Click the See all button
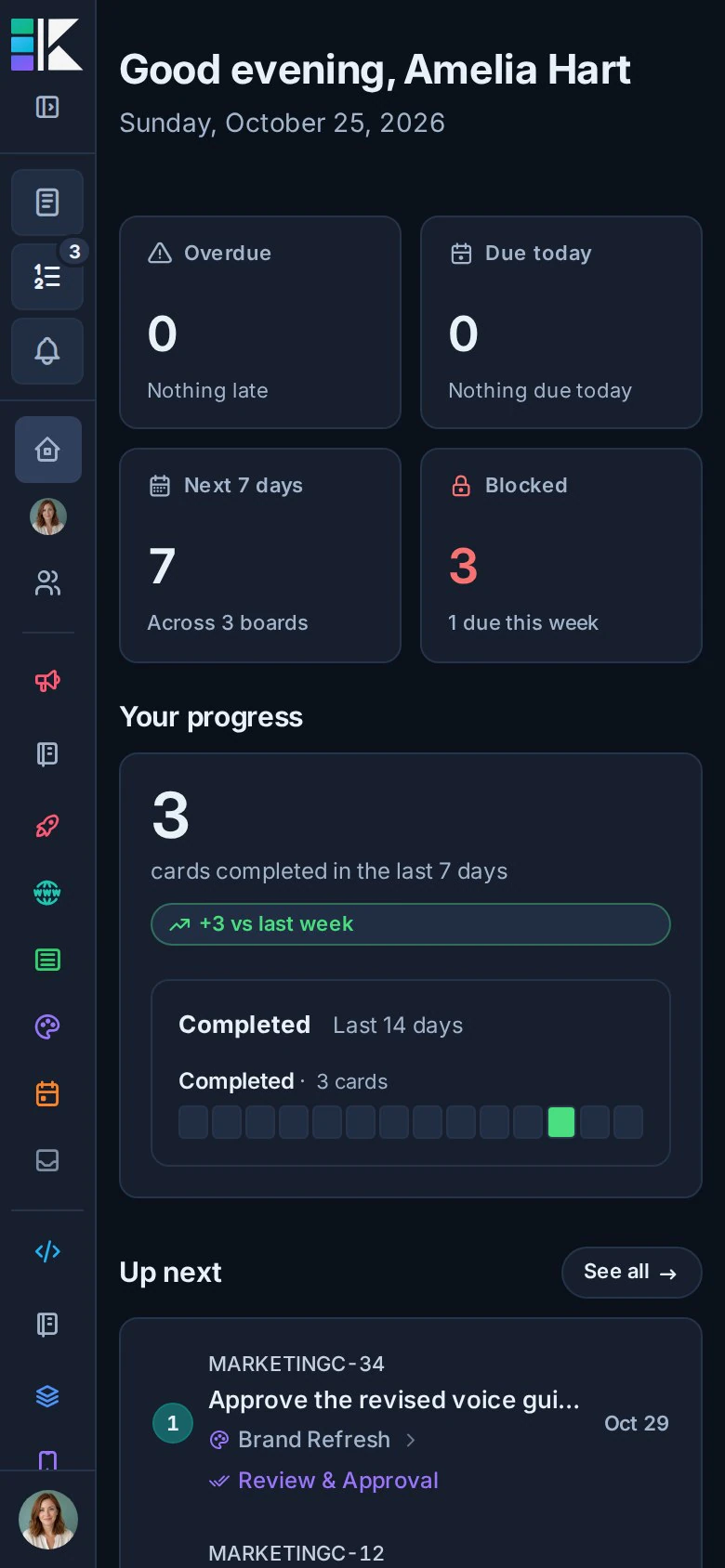 coord(631,1273)
